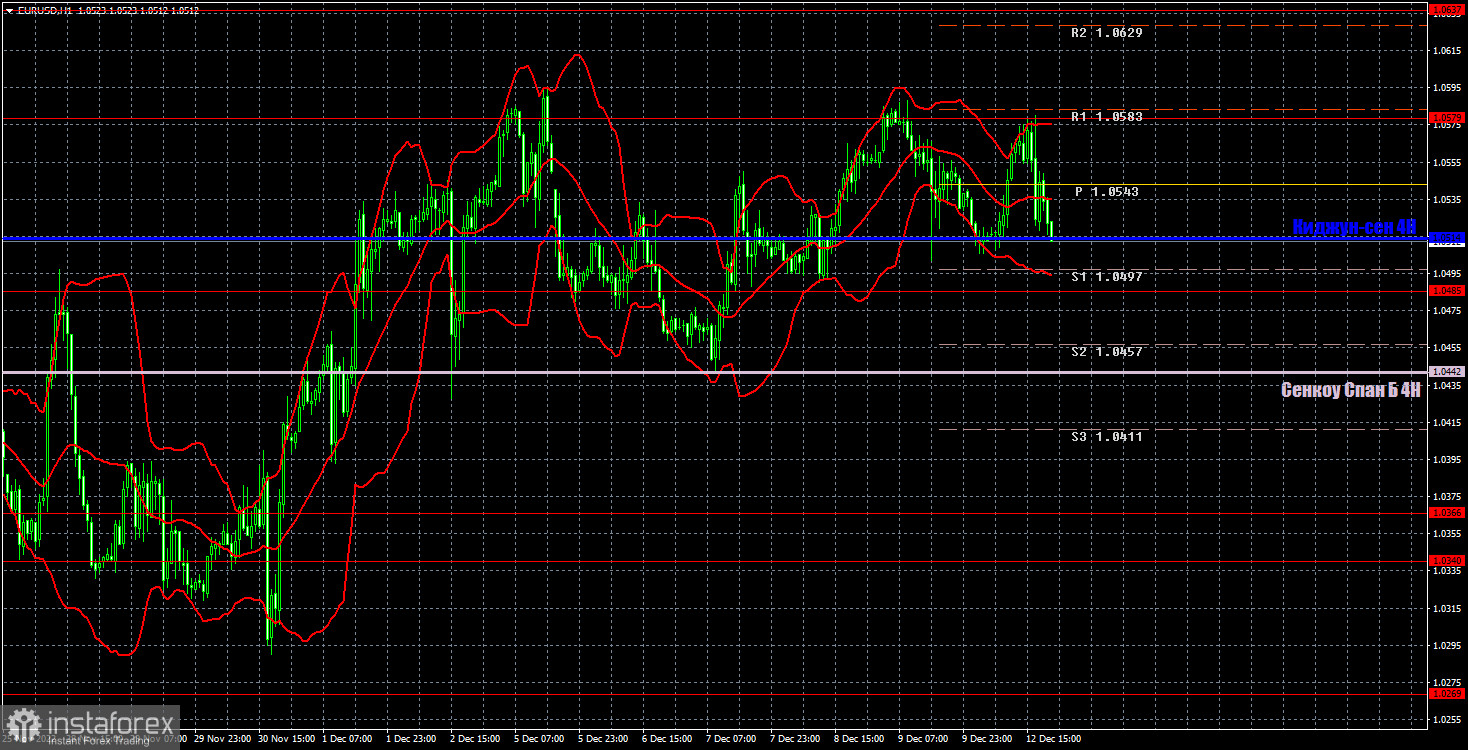
Task: Click the red 1.0485 price tag
Action: tap(1447, 291)
